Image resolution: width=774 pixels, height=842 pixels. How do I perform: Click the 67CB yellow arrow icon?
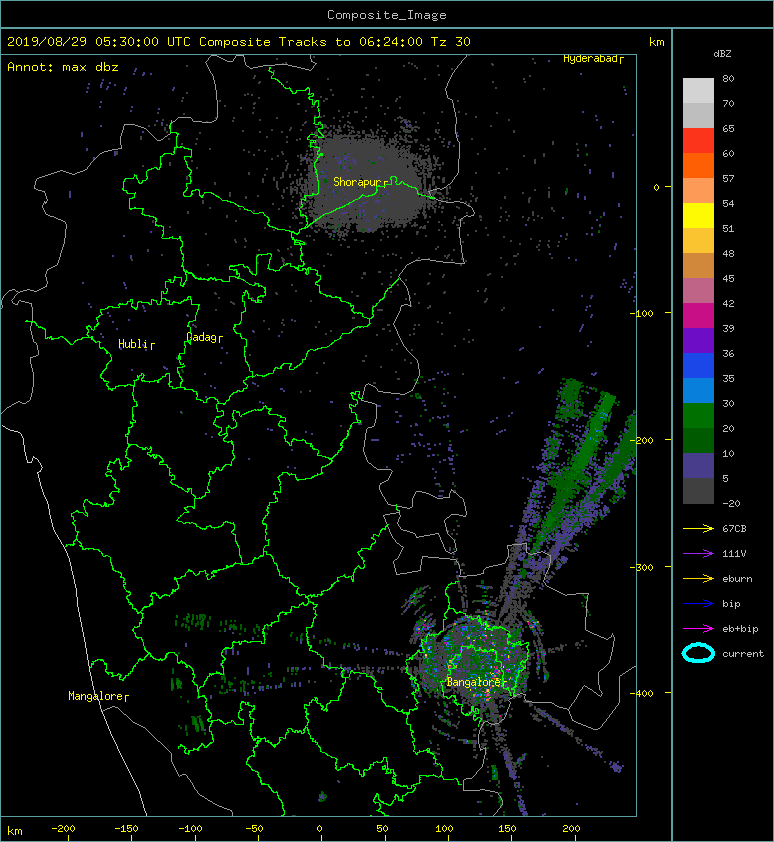pos(698,528)
